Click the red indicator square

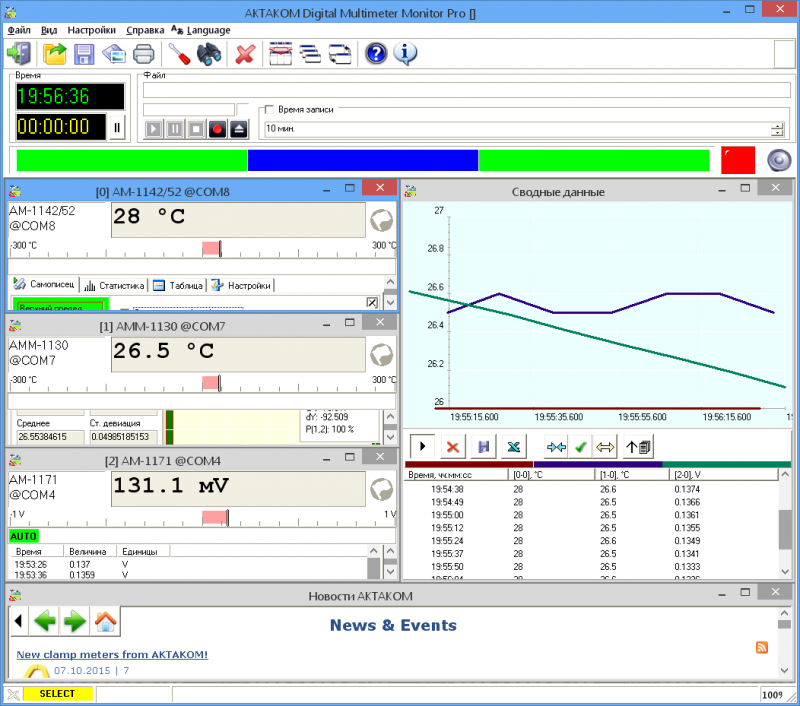coord(738,161)
